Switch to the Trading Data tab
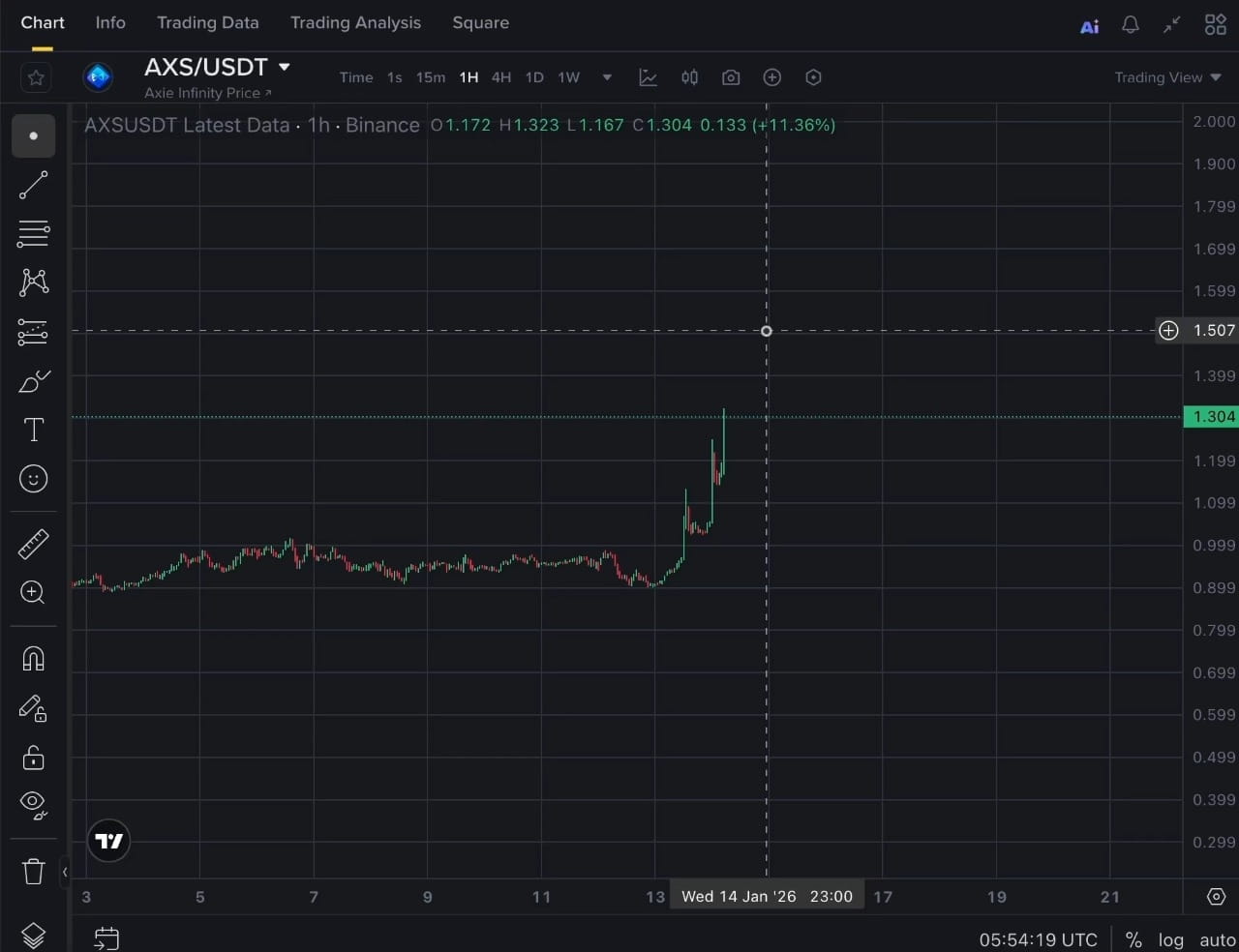 tap(208, 22)
